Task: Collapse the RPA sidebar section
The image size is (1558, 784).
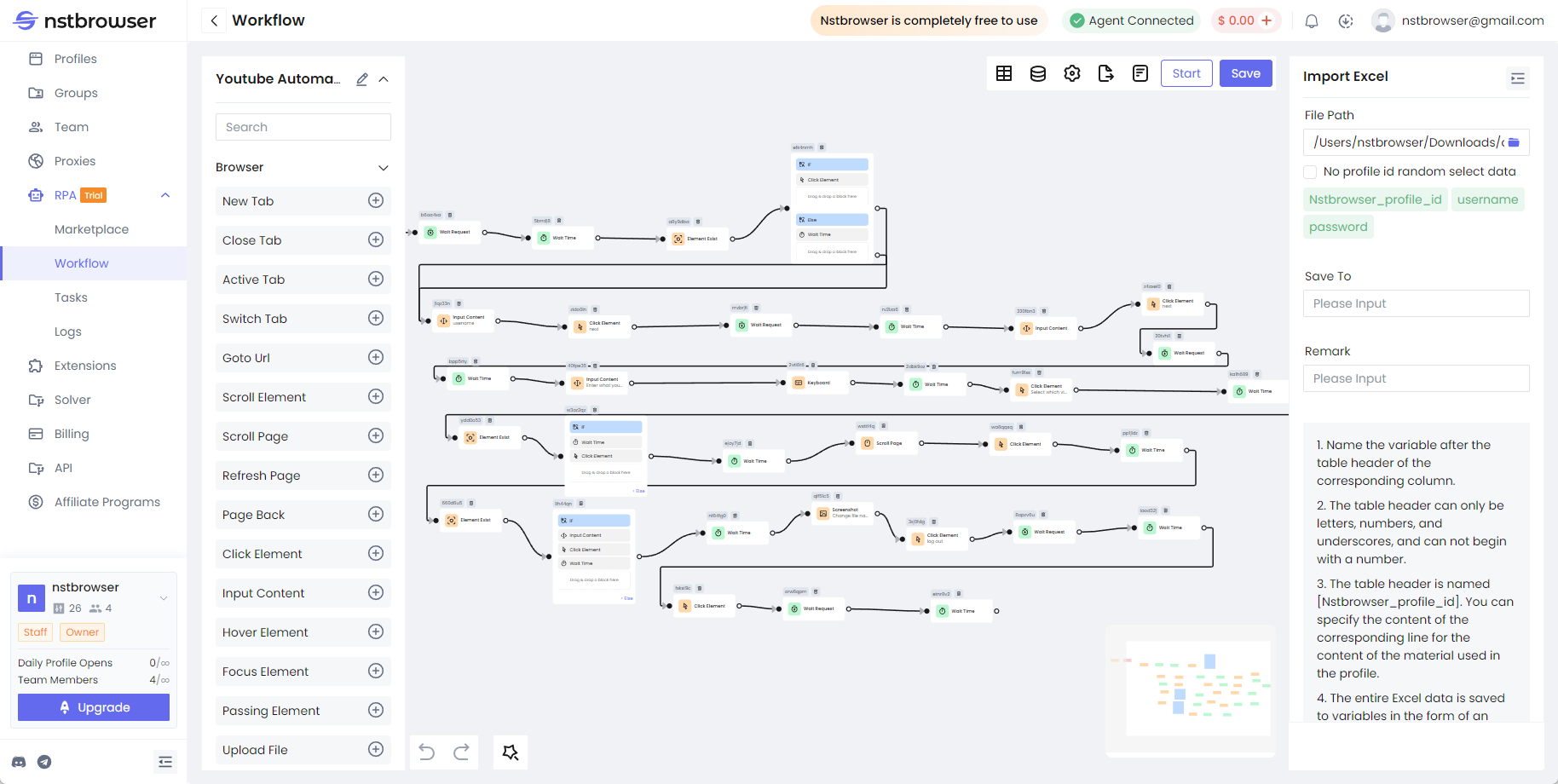Action: (x=165, y=195)
